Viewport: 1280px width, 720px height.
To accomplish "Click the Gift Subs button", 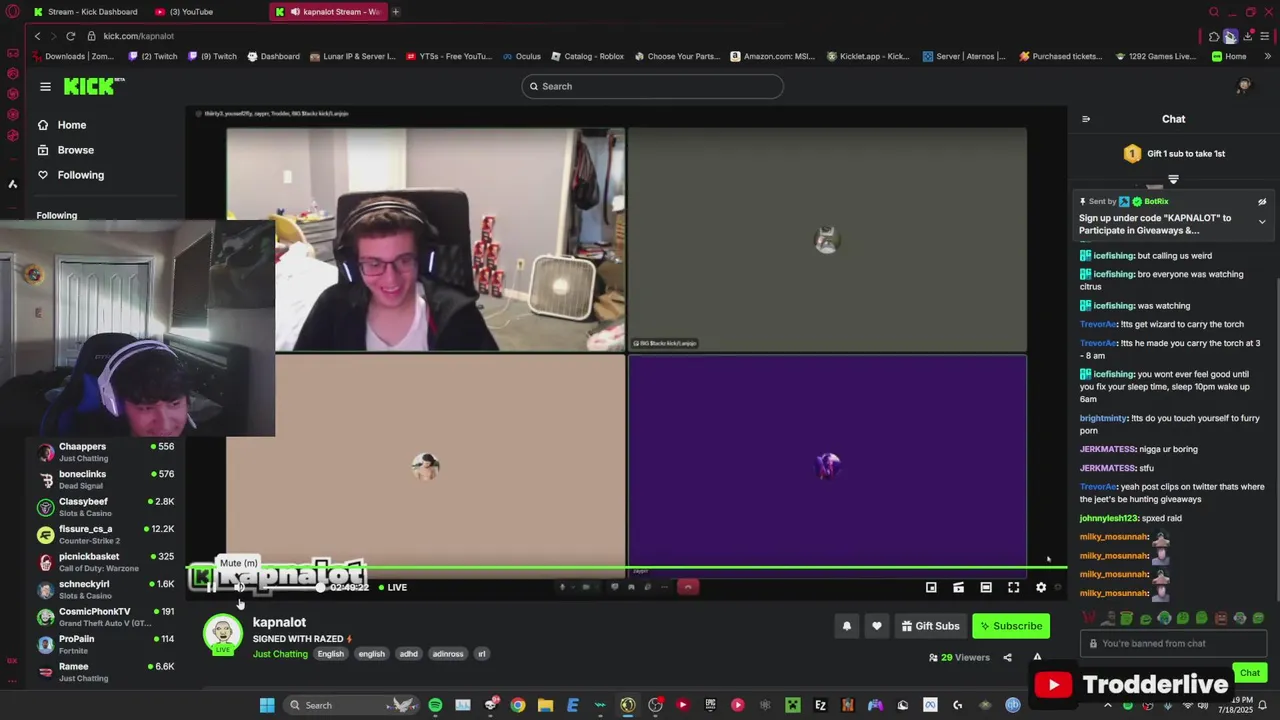I will coord(930,626).
